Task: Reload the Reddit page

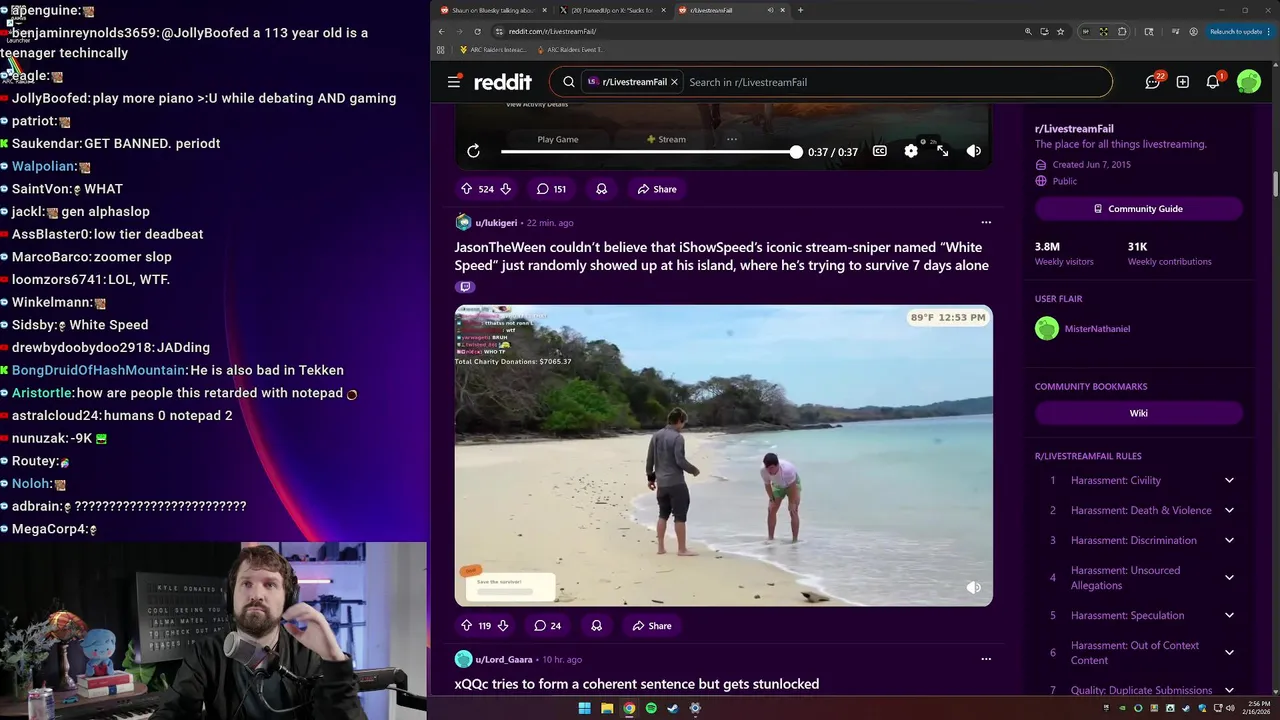Action: click(x=477, y=31)
